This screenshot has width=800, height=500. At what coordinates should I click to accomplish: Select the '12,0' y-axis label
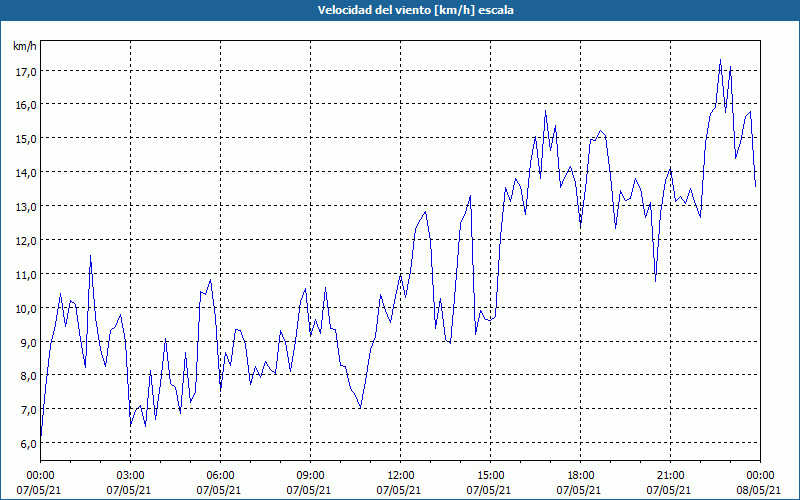point(26,241)
